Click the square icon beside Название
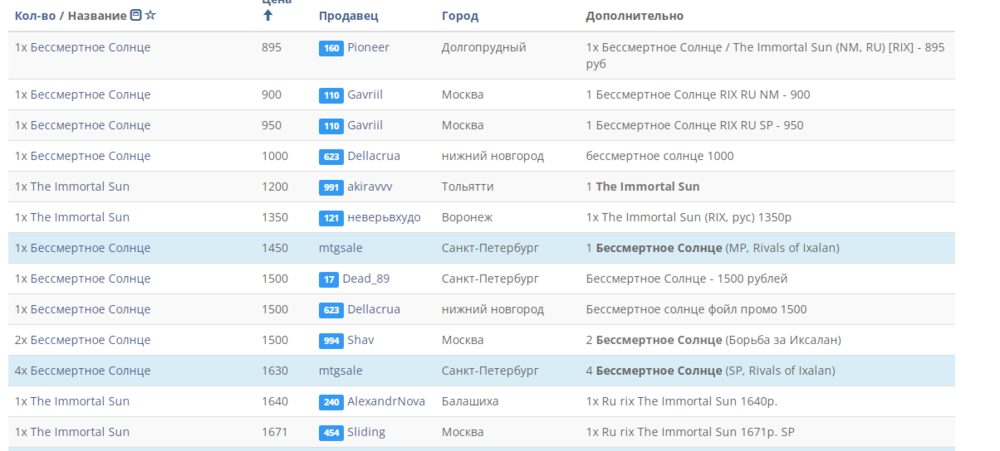Viewport: 1000px width, 451px height. pos(136,16)
